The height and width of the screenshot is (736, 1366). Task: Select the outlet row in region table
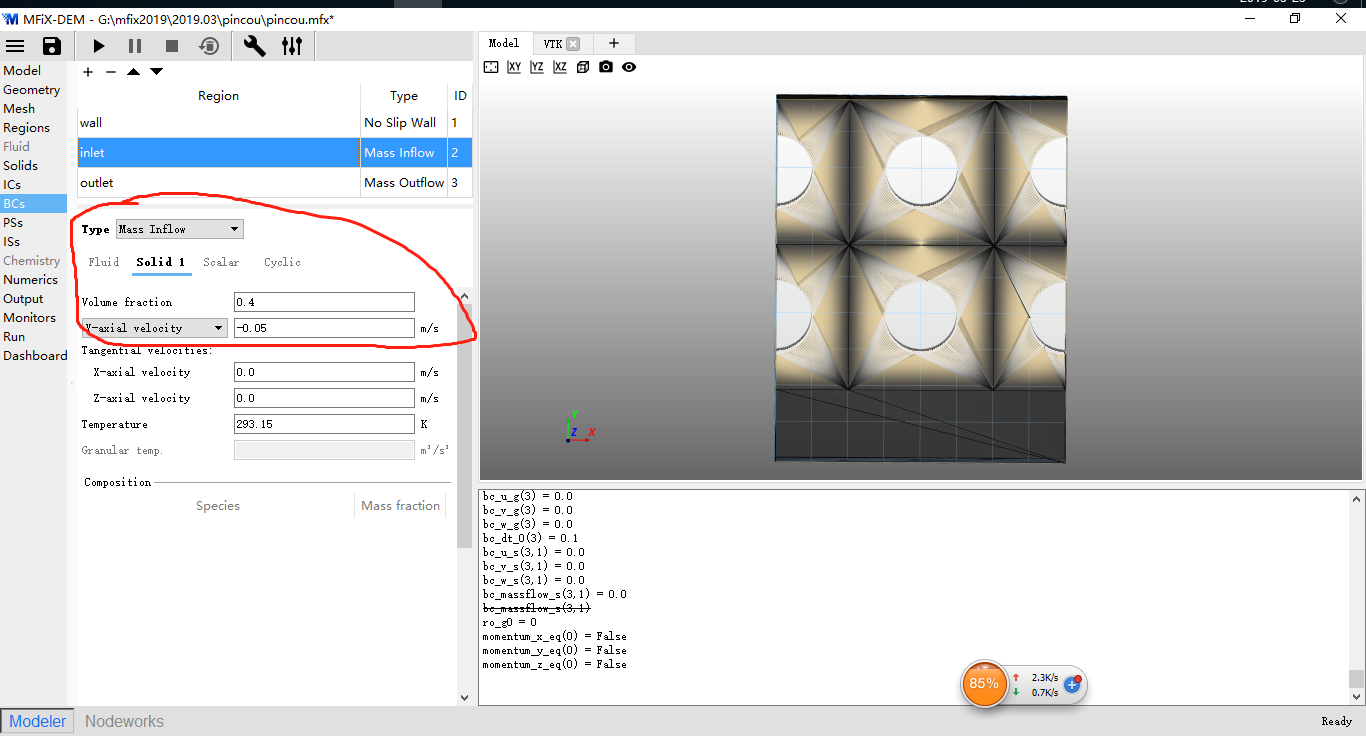218,183
